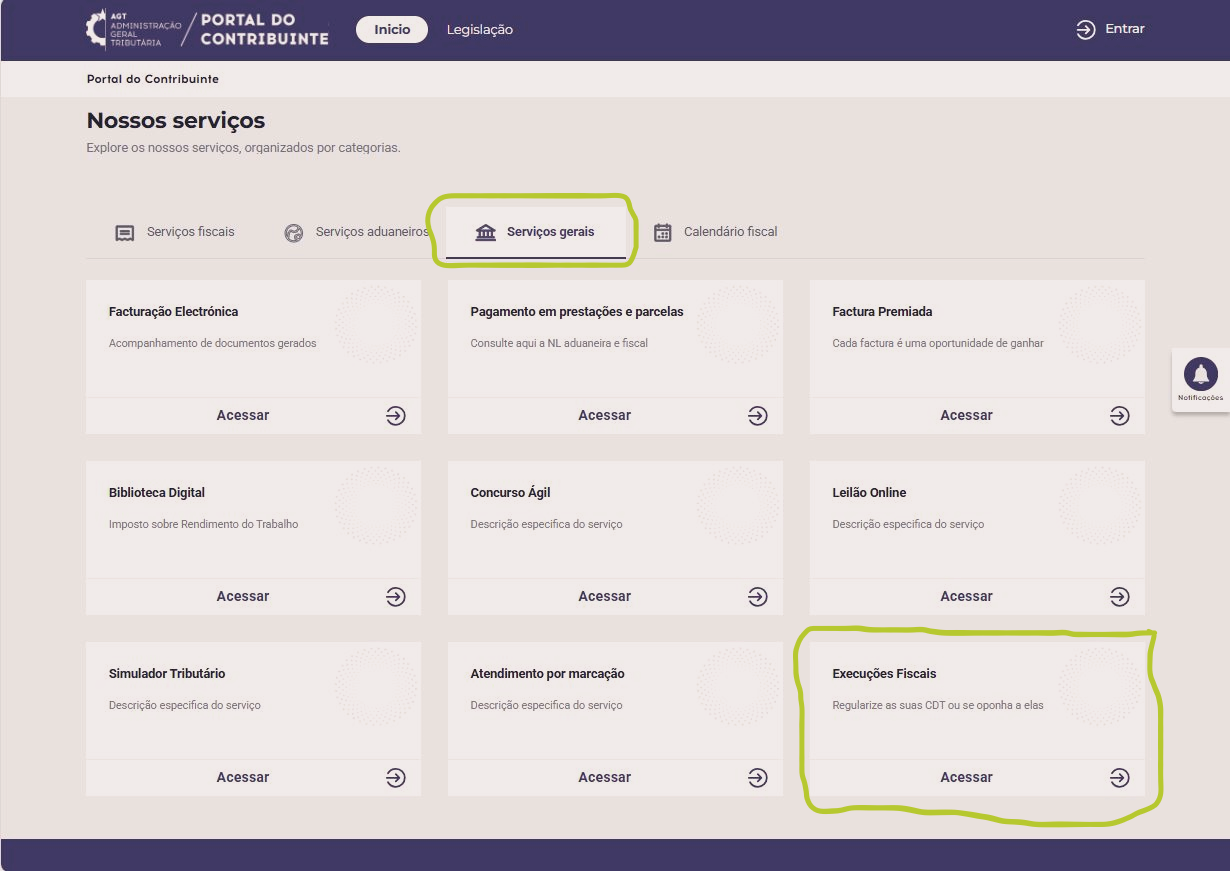Open the Execuções Fiscais card title
The height and width of the screenshot is (871, 1230).
point(884,674)
